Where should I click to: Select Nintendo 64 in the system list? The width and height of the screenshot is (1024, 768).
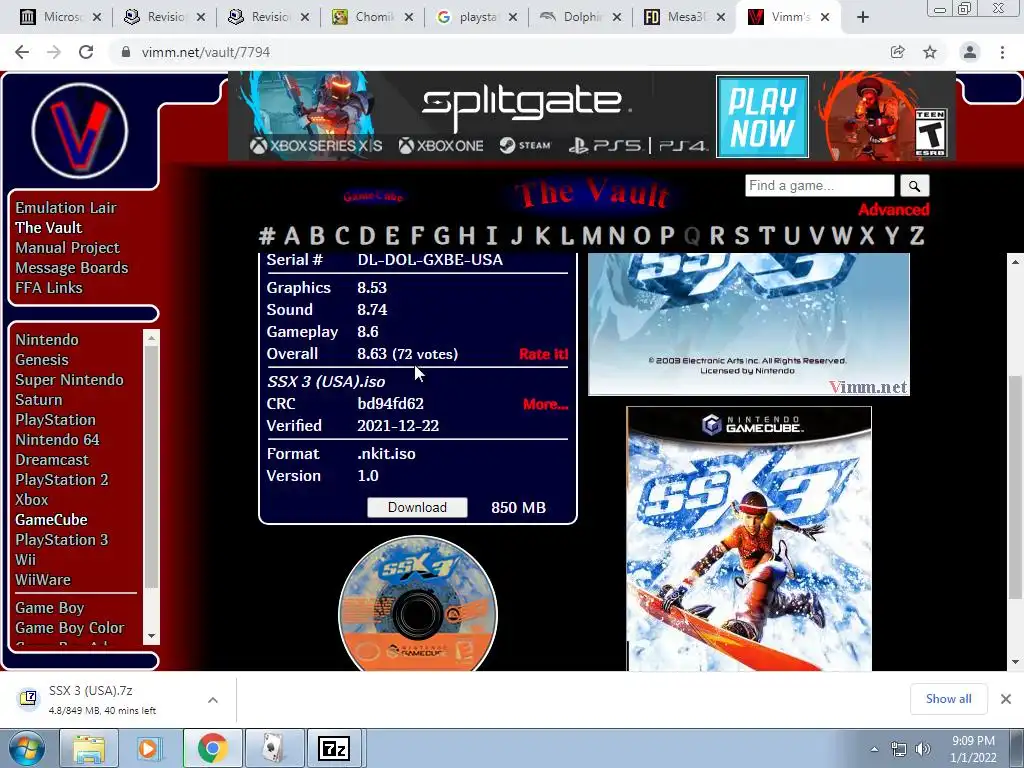[57, 440]
